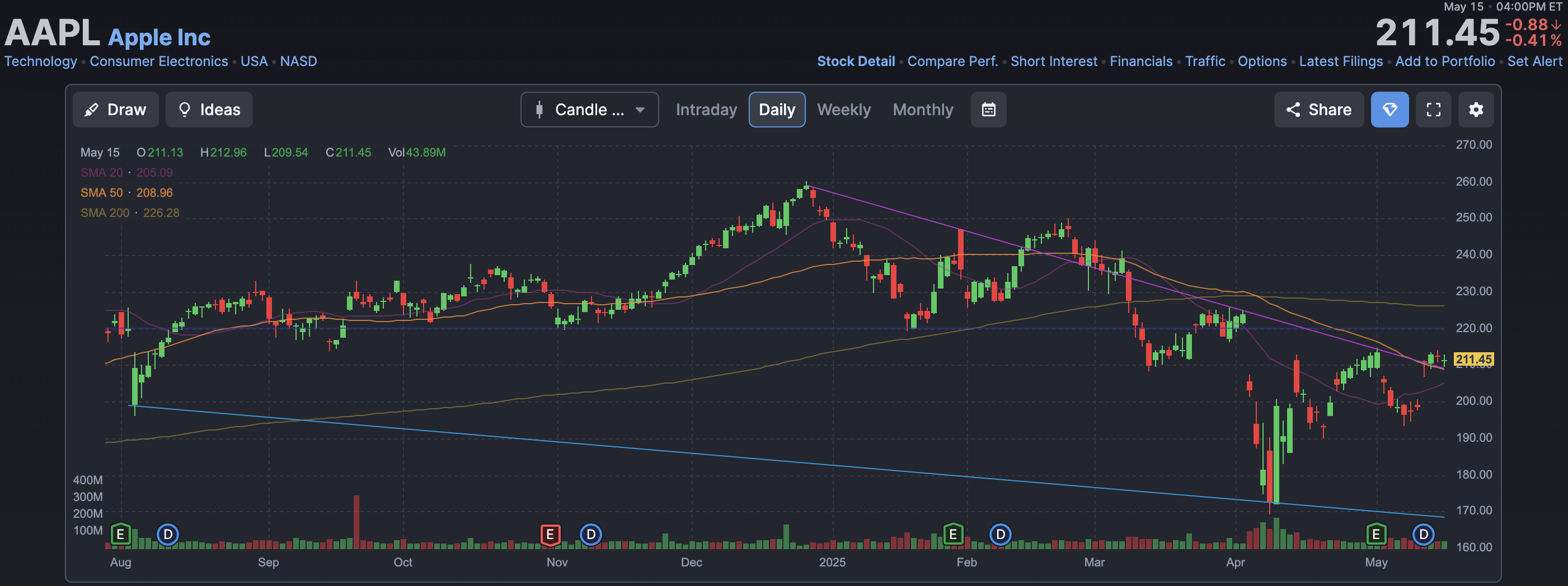
Task: Click the lightbulb icon in Ideas
Action: point(185,110)
